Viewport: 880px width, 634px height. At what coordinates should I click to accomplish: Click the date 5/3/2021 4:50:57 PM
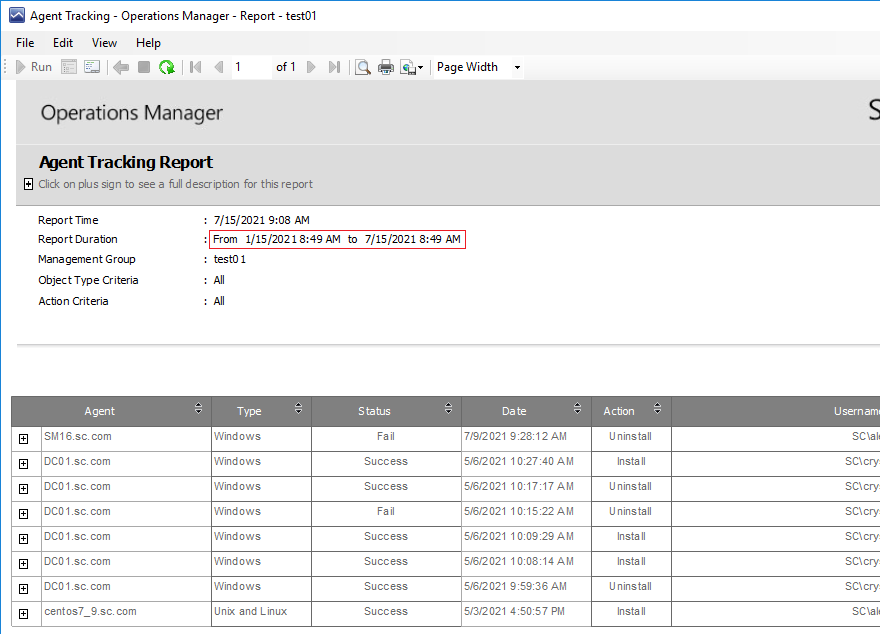coord(514,612)
